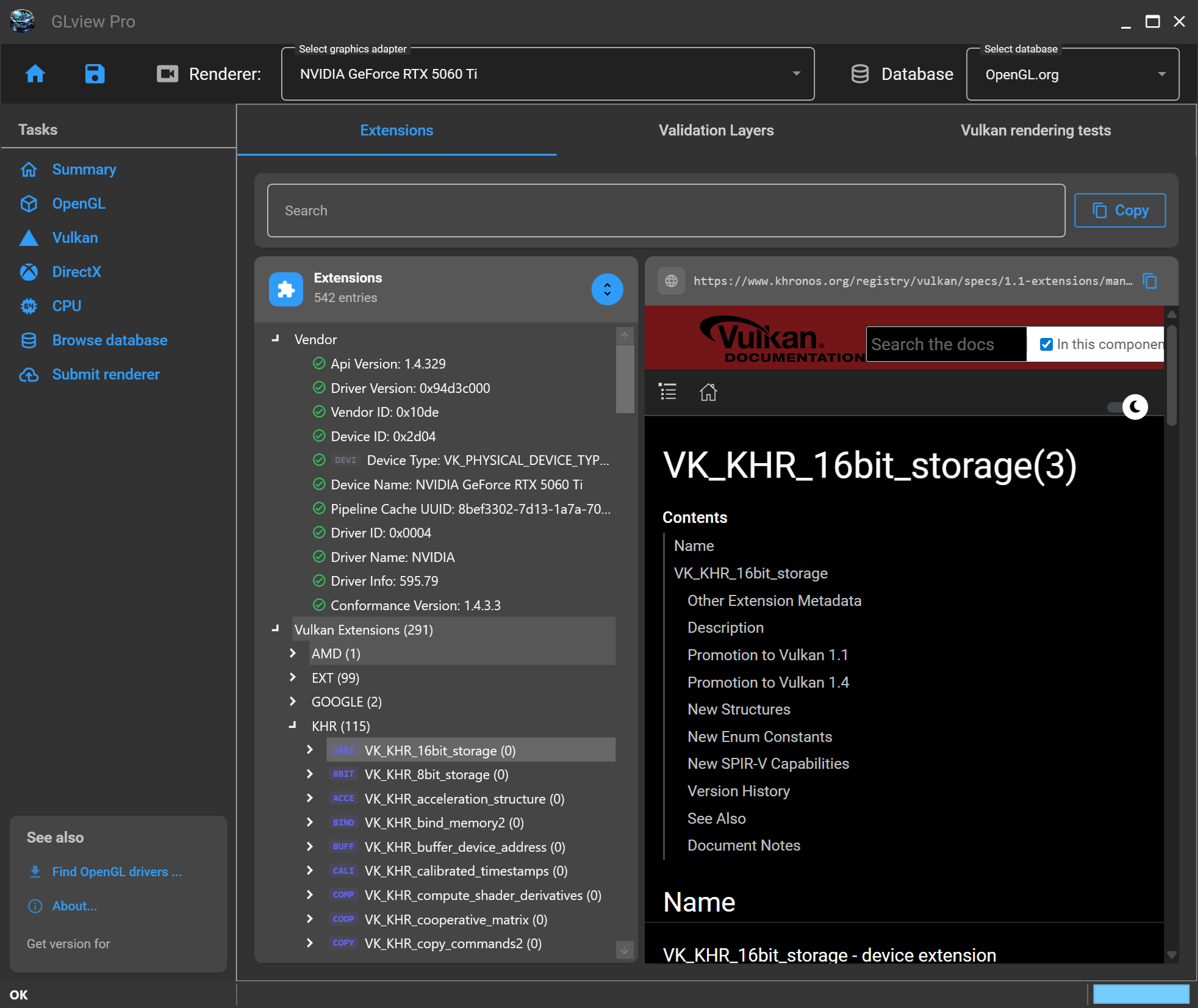Click the extensions list scrollbar thumb
Image resolution: width=1198 pixels, height=1008 pixels.
[x=625, y=380]
